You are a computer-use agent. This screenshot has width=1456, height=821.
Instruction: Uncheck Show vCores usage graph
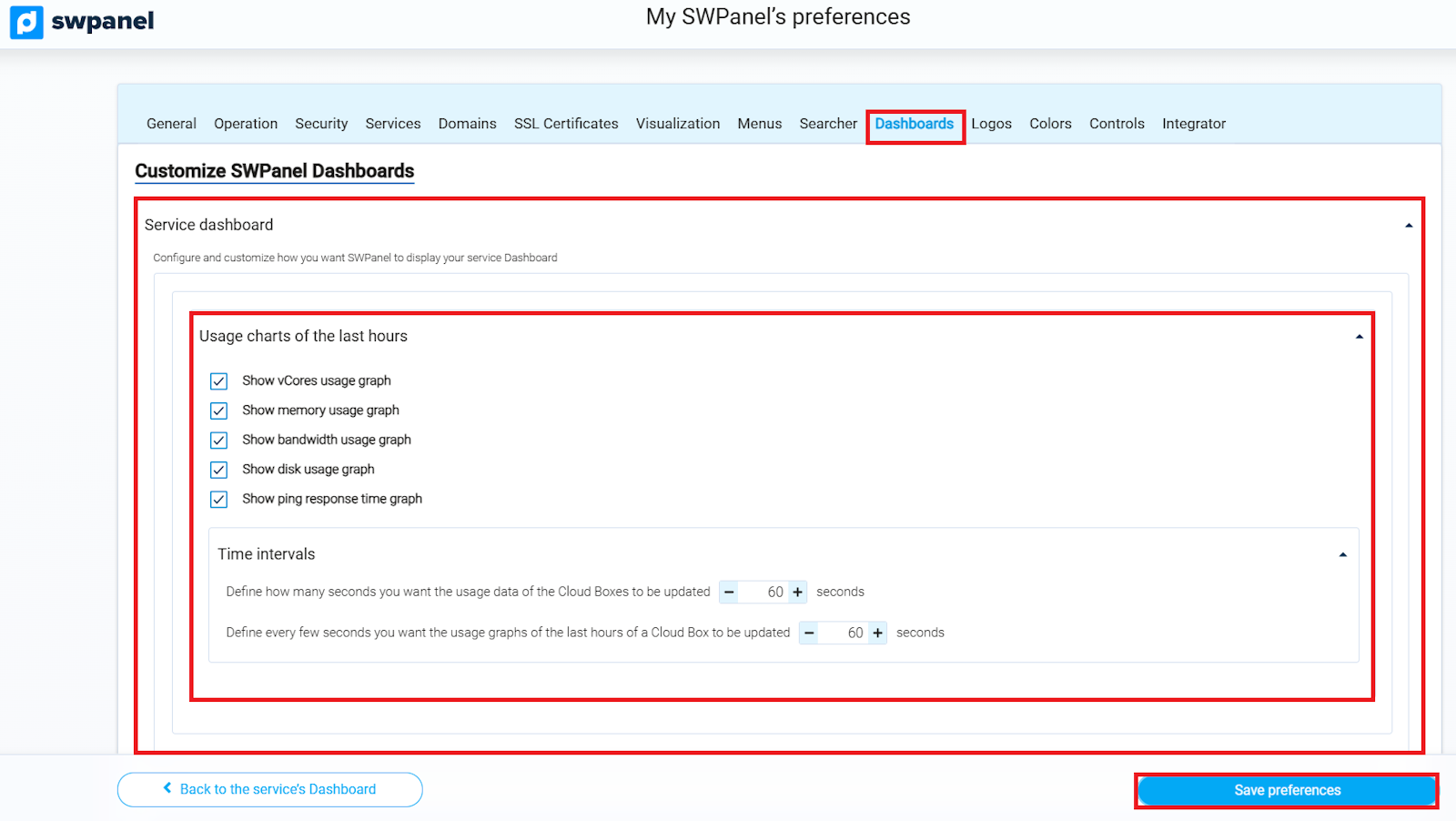(219, 381)
